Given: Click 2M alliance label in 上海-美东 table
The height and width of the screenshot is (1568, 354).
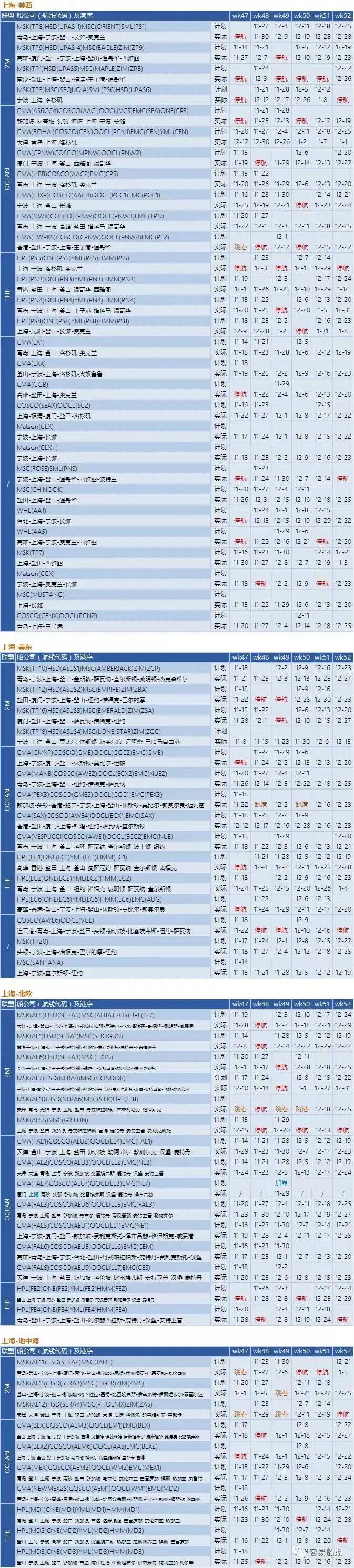Looking at the screenshot, I should tap(7, 704).
